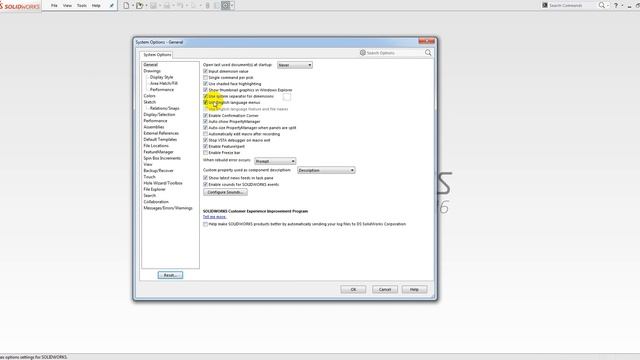Screen dimensions: 640x360
Task: Toggle Show latest news feeds in task pane
Action: (x=205, y=178)
